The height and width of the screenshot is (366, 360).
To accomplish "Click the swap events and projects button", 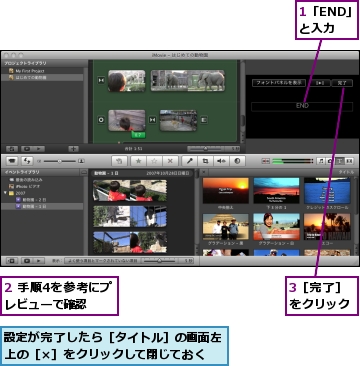I will pyautogui.click(x=27, y=161).
